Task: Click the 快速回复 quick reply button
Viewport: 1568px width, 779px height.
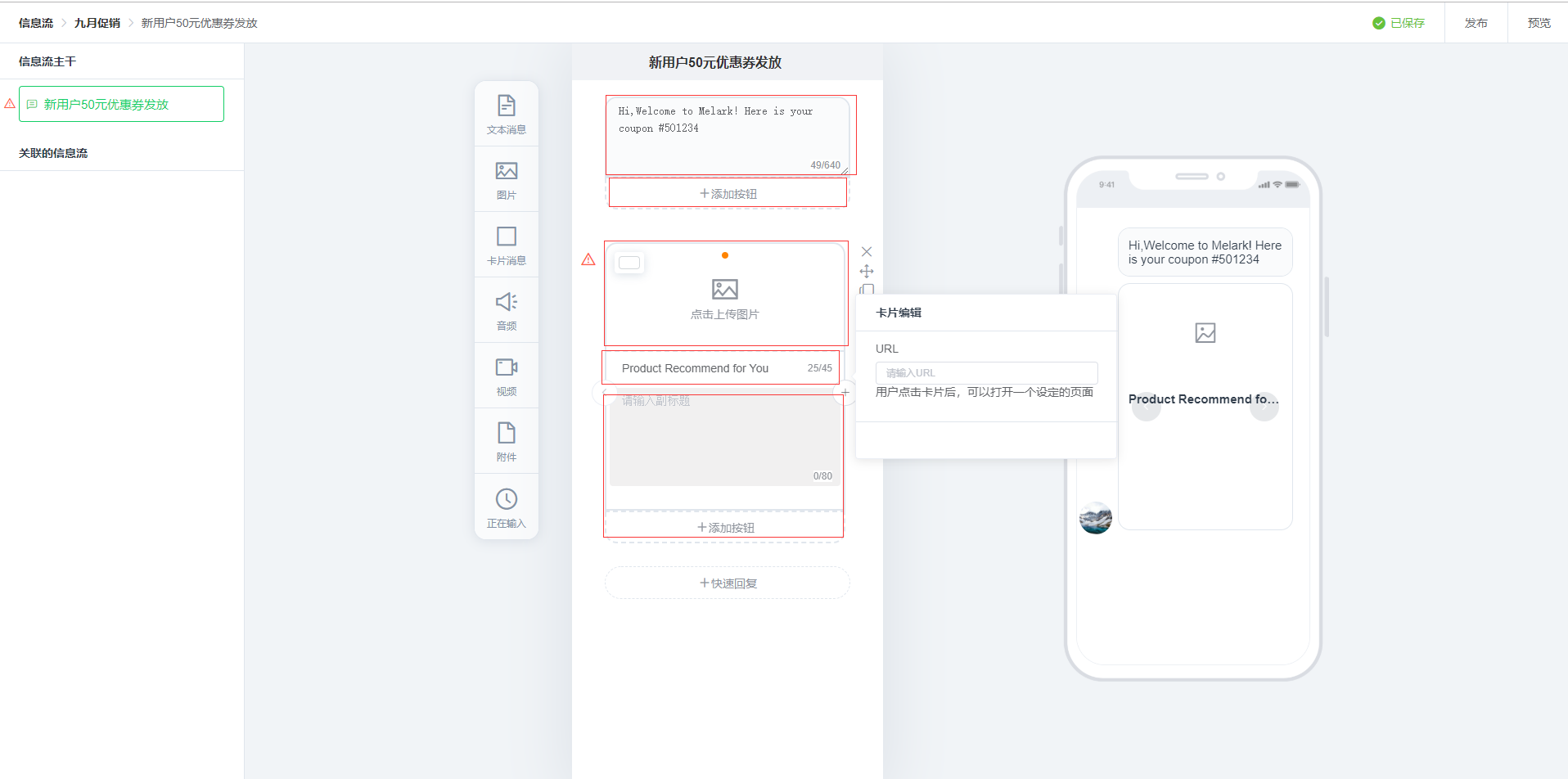Action: (x=728, y=583)
